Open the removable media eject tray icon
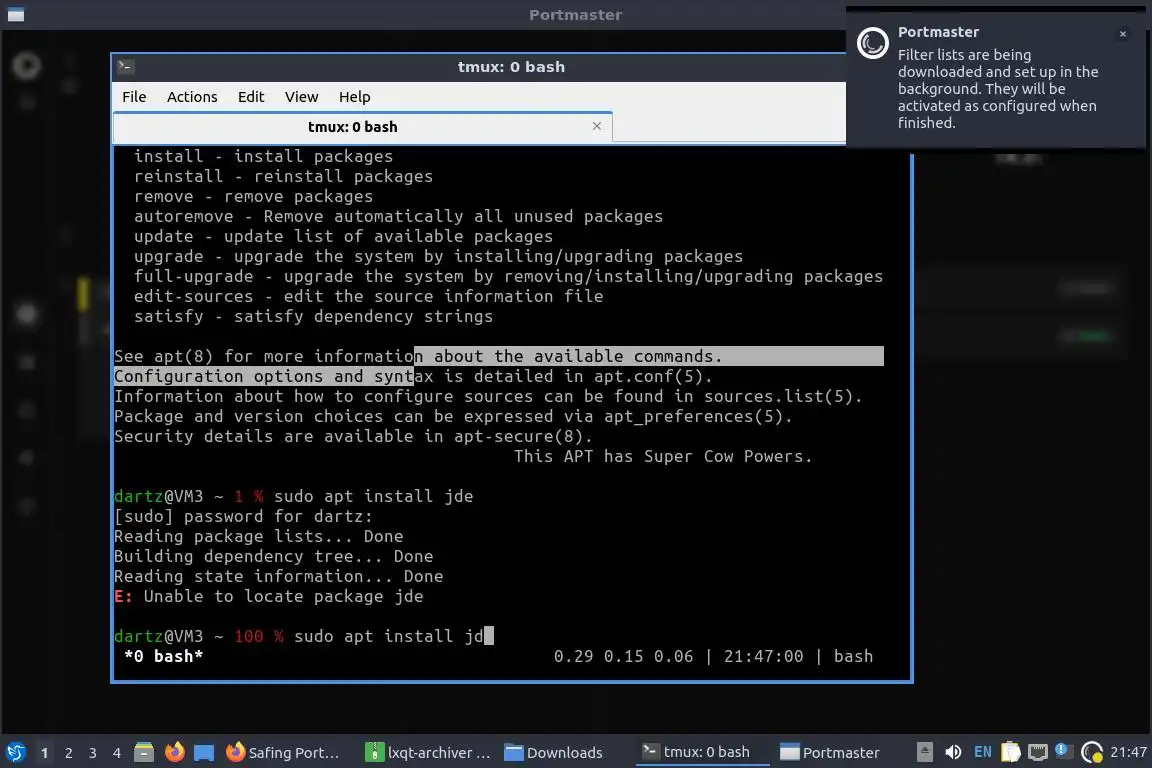The image size is (1152, 768). pyautogui.click(x=924, y=752)
